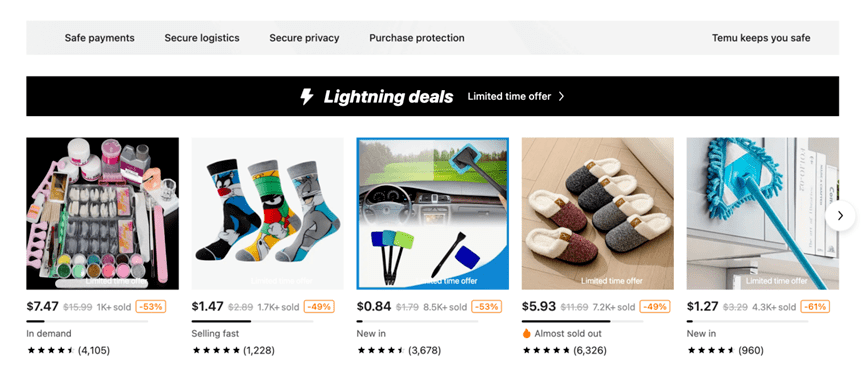Viewport: 864px width, 372px height.
Task: Open the fuzzy slippers product image
Action: coord(597,213)
